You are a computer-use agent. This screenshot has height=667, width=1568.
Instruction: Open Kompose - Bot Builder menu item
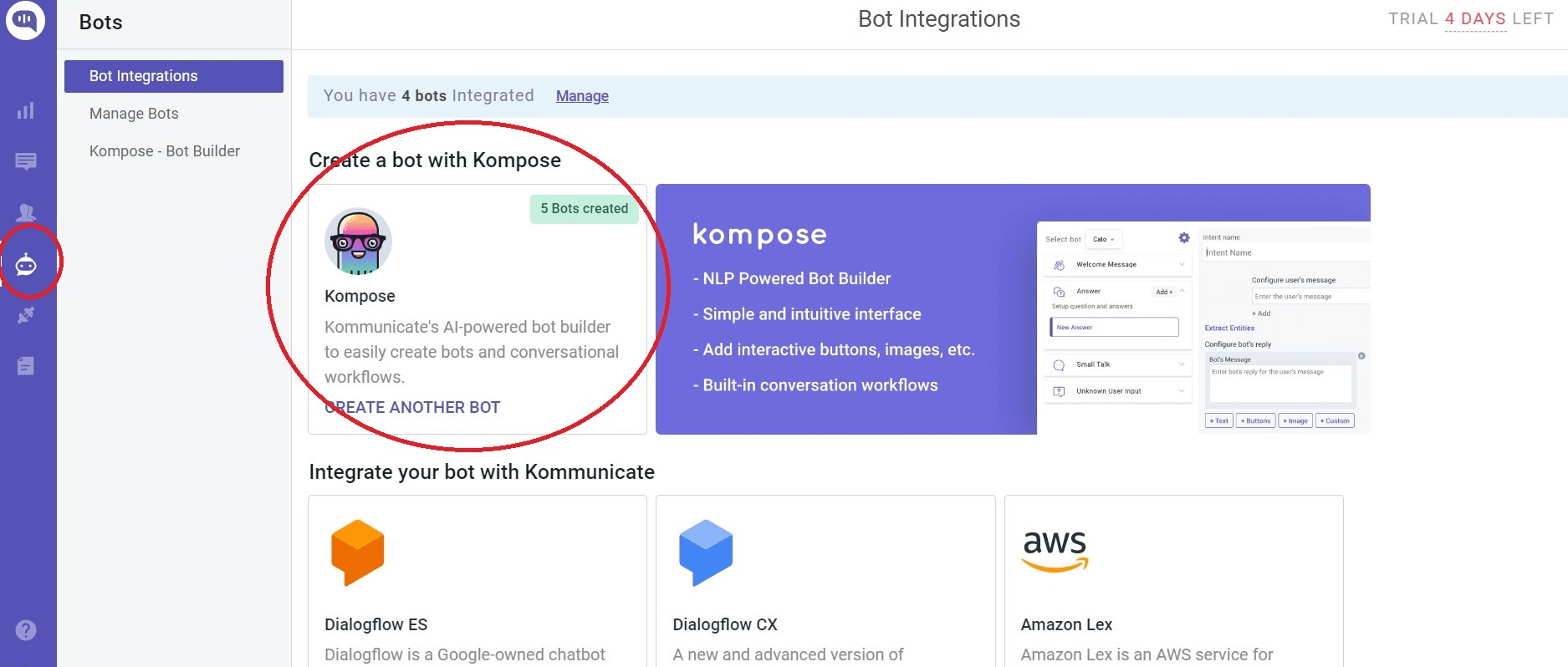pyautogui.click(x=165, y=151)
